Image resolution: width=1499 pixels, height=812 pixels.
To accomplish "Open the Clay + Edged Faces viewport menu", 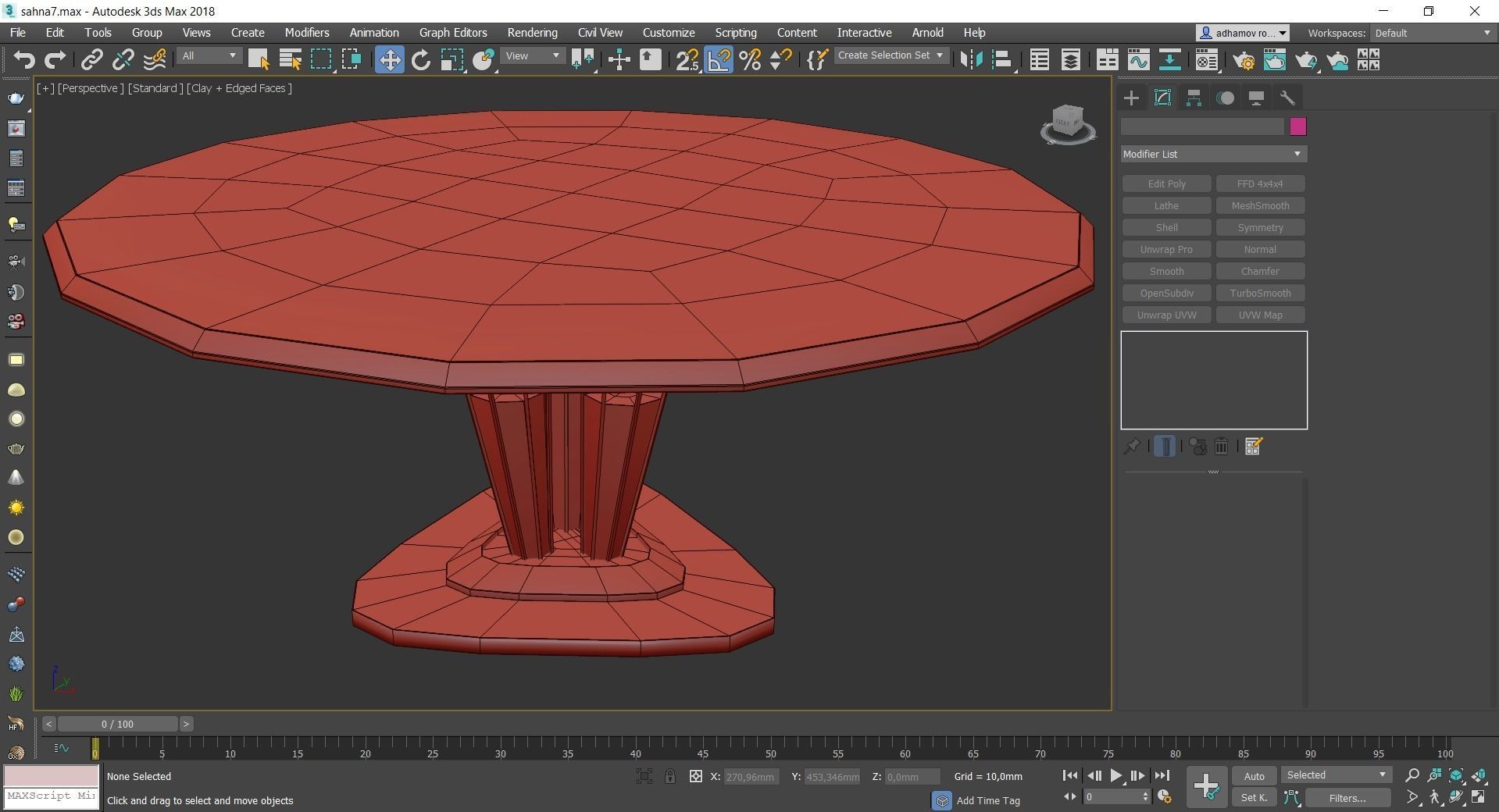I will [240, 88].
